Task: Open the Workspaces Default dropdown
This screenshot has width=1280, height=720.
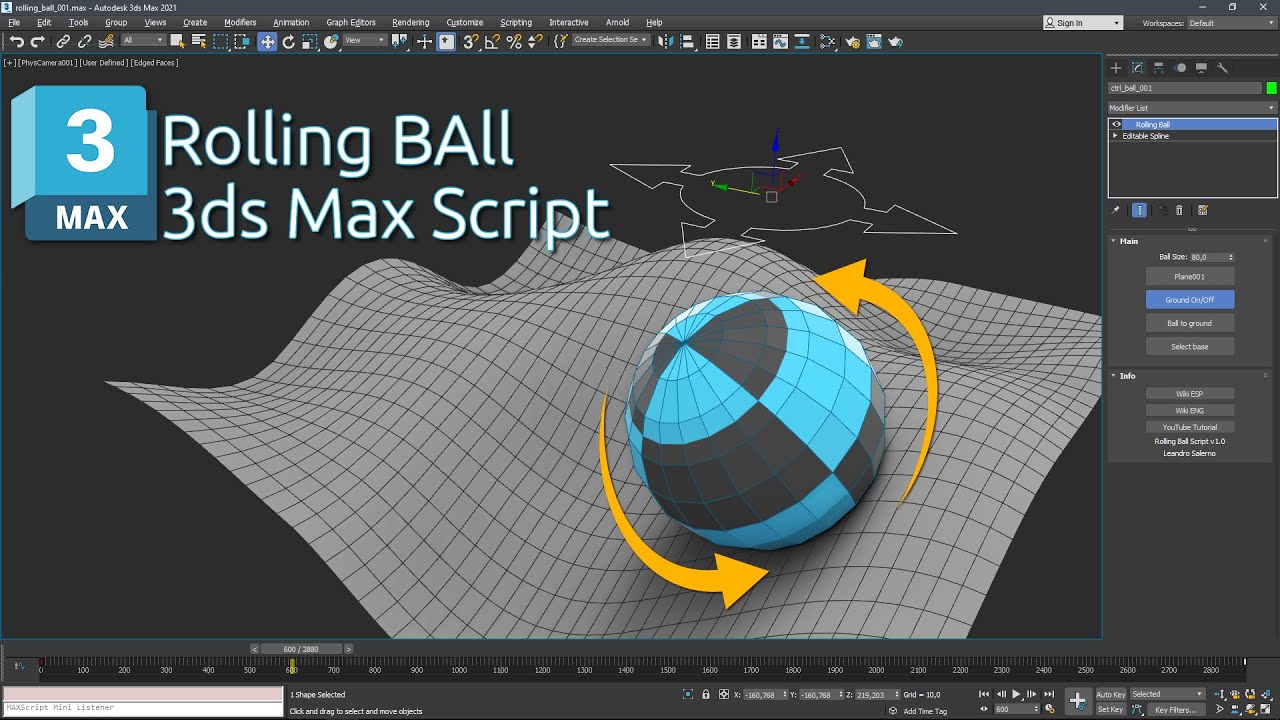Action: point(1232,23)
